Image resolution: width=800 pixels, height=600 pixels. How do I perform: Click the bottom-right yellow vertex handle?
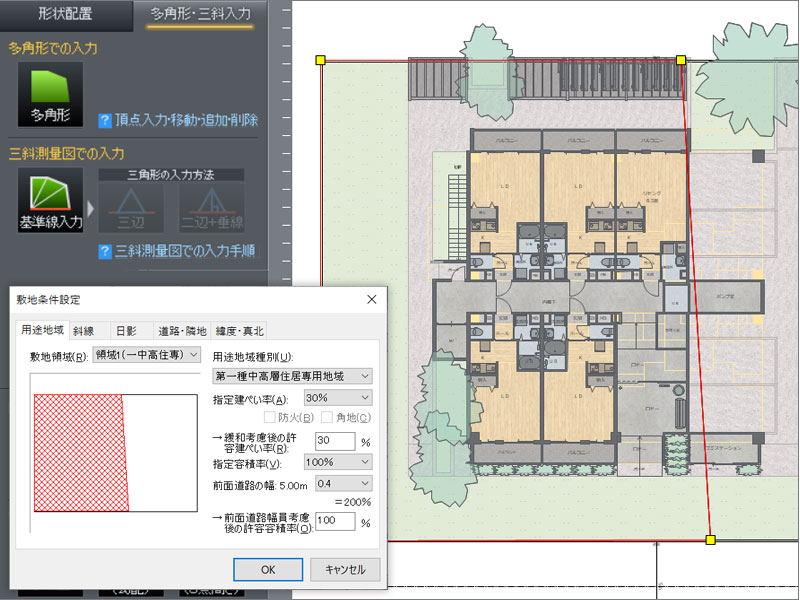coord(711,540)
